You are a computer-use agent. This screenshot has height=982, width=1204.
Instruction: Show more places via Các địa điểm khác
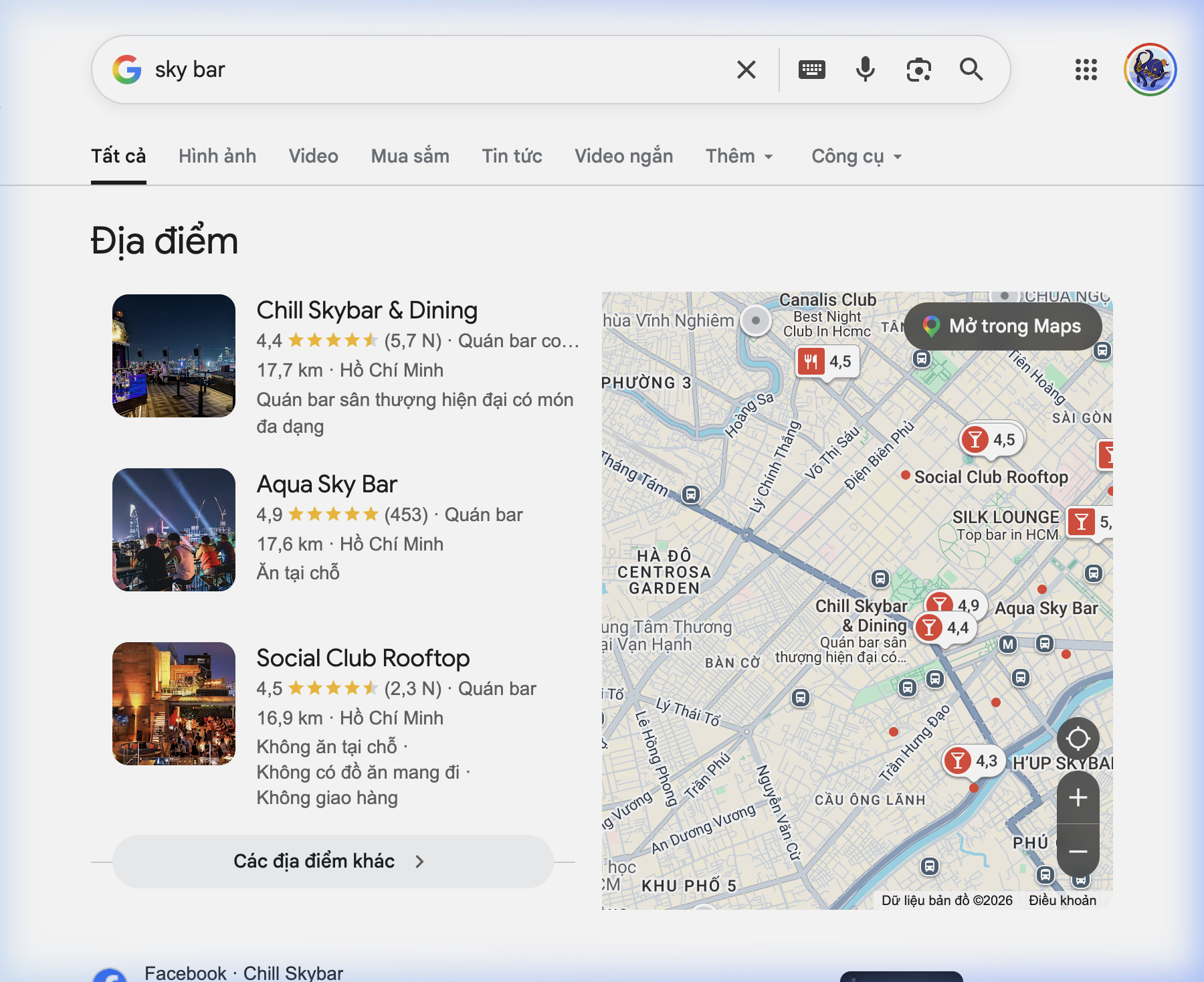click(333, 862)
